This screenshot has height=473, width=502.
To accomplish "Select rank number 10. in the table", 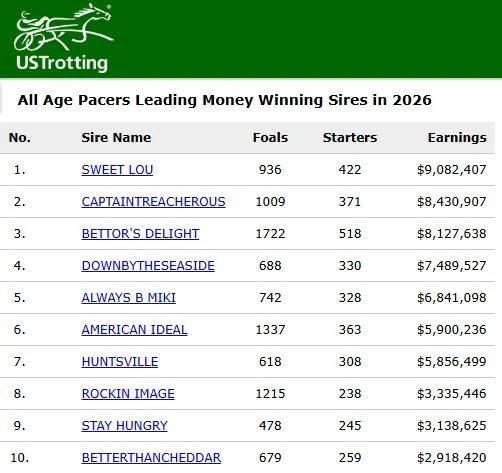I will [20, 458].
